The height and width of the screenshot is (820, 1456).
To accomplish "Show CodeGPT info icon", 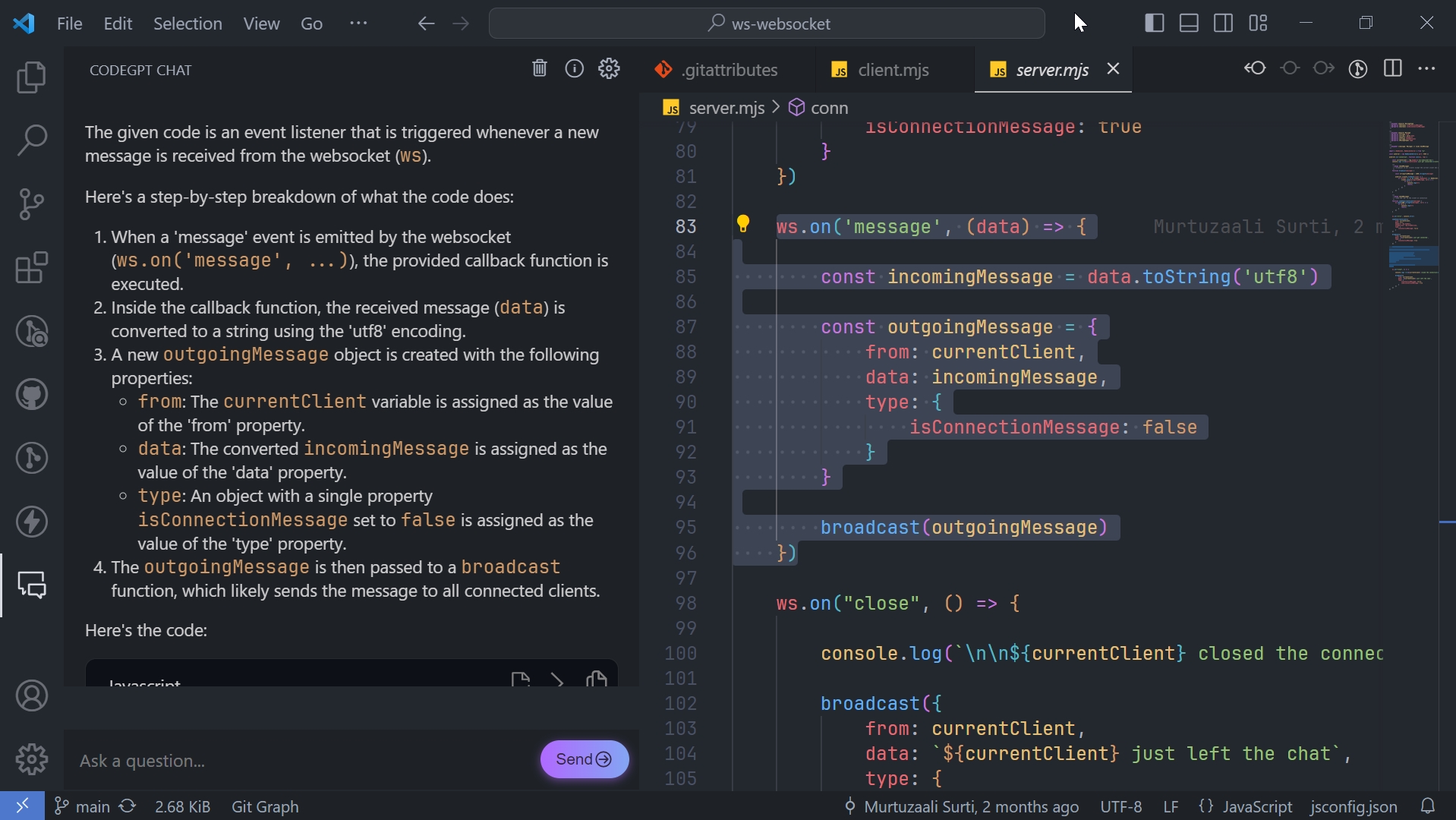I will pyautogui.click(x=575, y=69).
